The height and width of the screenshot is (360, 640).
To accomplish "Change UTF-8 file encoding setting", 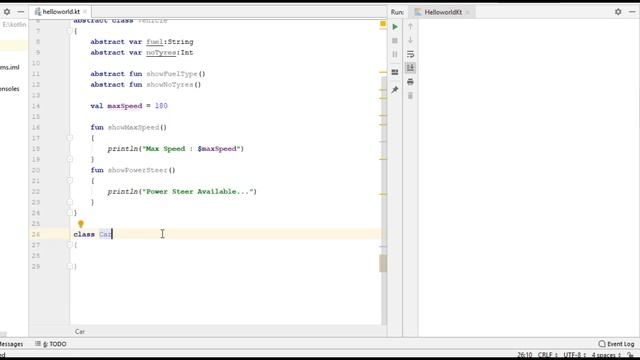I will click(x=574, y=355).
